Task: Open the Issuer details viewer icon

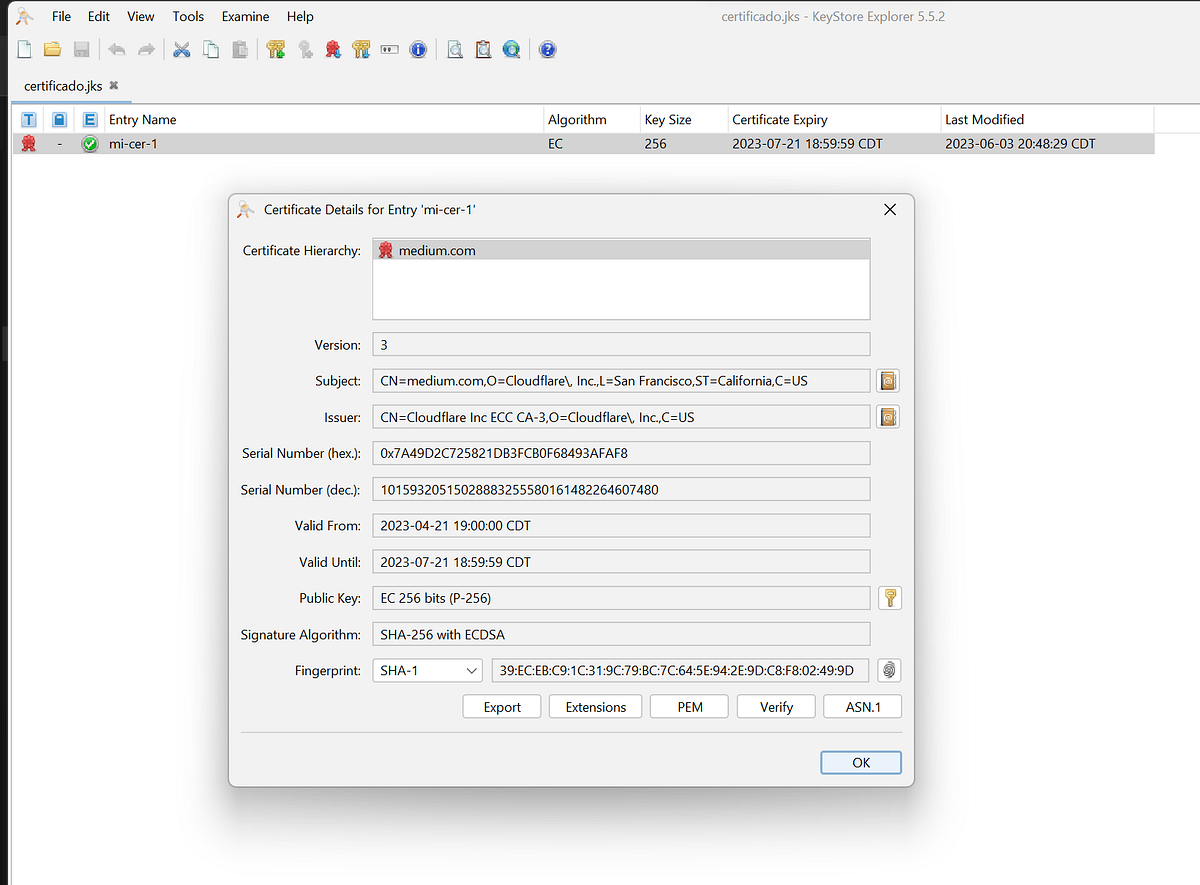Action: pos(888,416)
